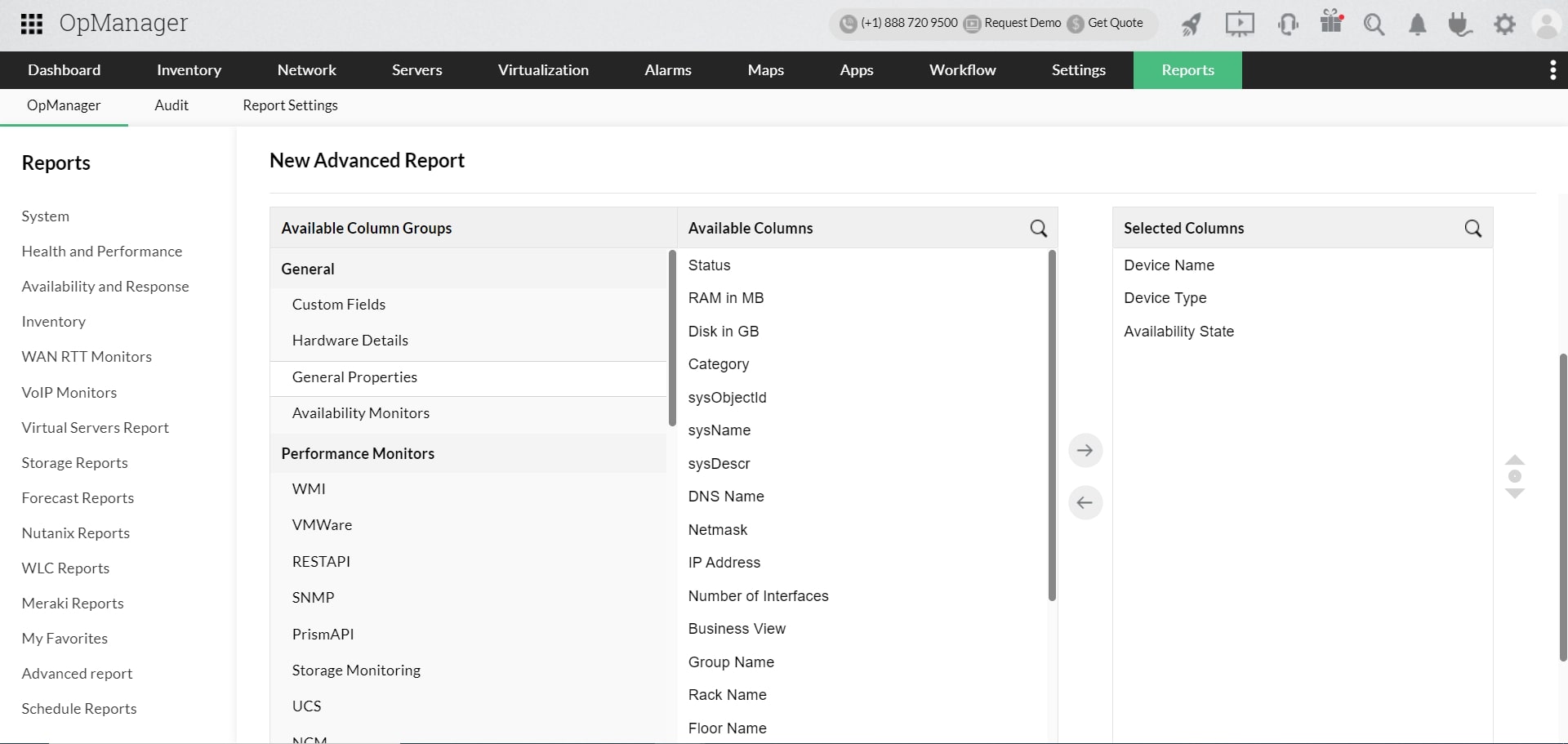This screenshot has width=1568, height=744.
Task: Select Storage Reports in the sidebar
Action: pos(75,462)
